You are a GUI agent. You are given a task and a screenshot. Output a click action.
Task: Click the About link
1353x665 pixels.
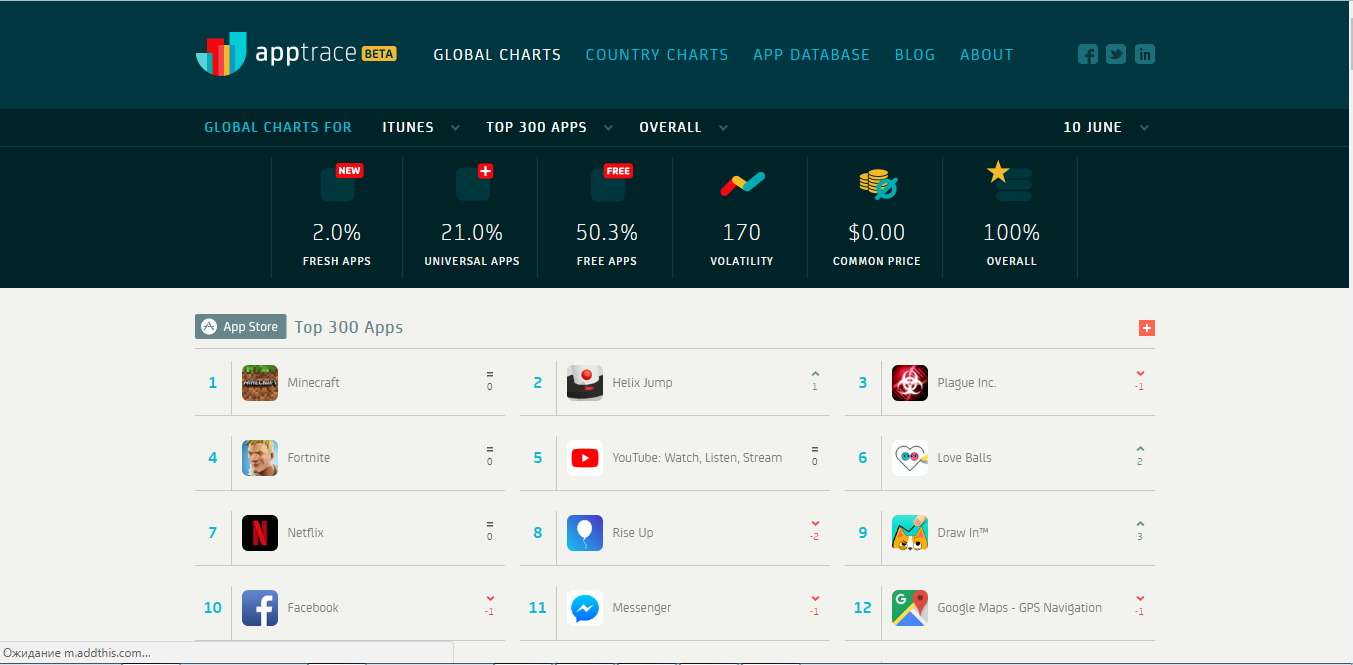[987, 55]
